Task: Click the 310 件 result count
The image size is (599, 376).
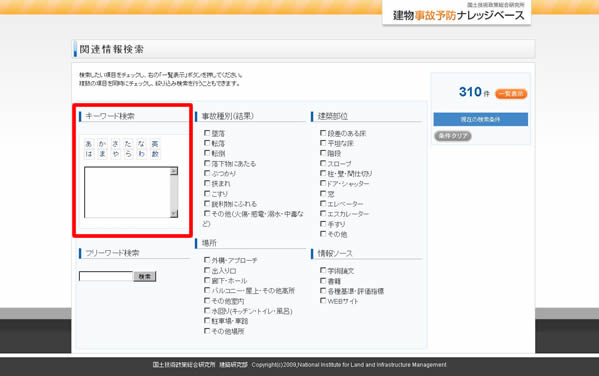Action: [474, 92]
